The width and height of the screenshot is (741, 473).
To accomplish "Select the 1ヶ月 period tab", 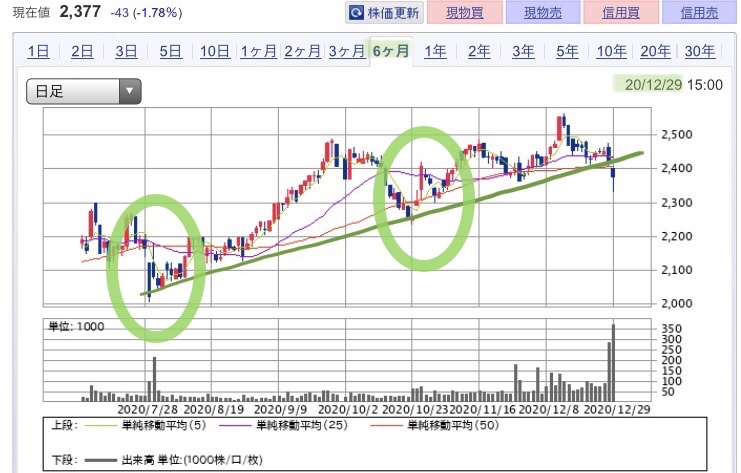I will coord(258,51).
